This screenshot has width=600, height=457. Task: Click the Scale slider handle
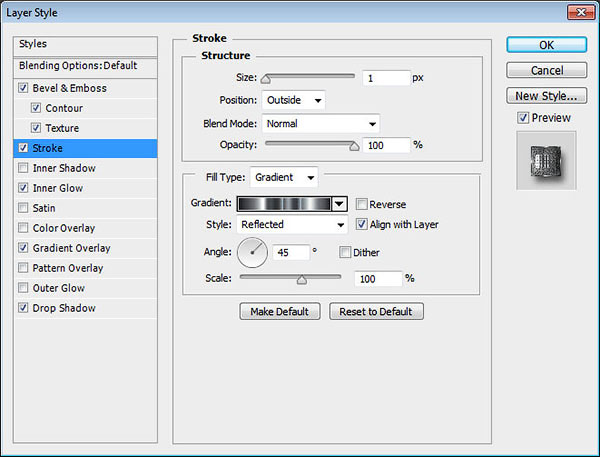[x=302, y=280]
